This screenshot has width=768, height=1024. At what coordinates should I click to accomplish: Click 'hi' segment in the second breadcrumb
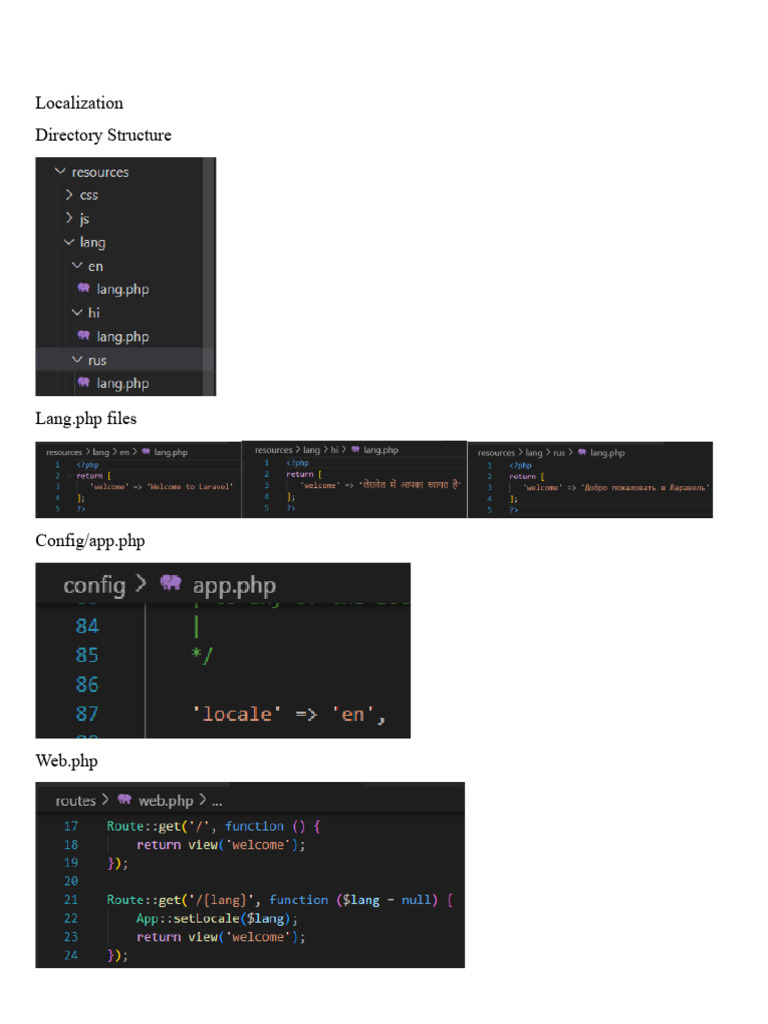point(334,450)
